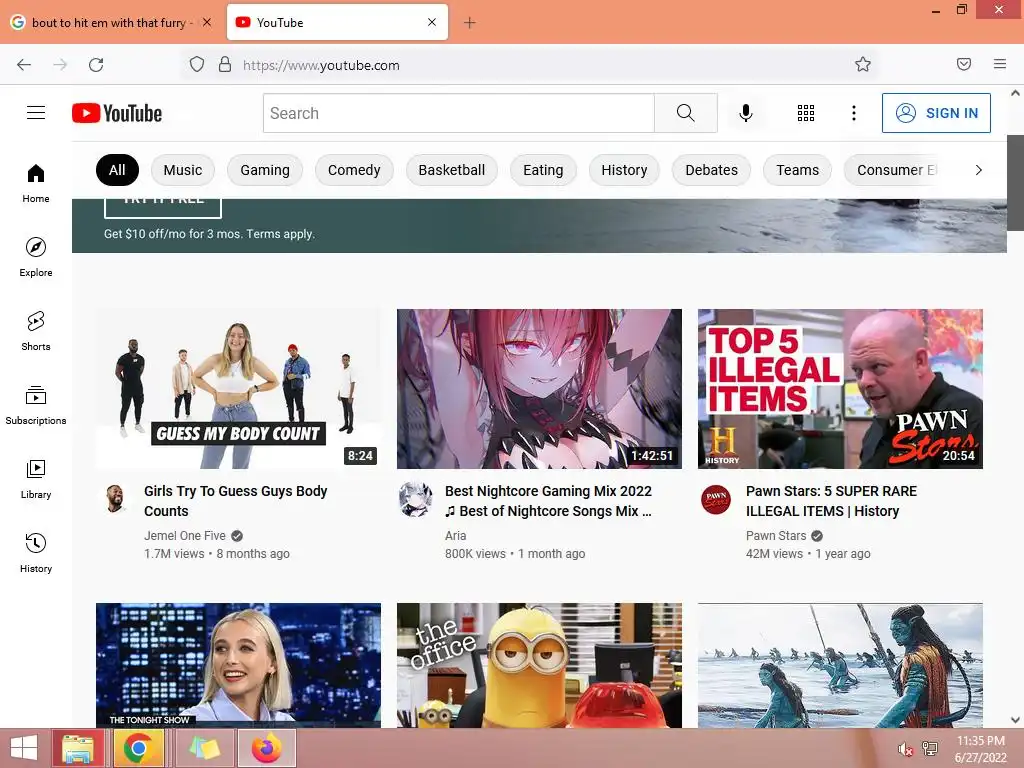Open the Pawn Stars channel avatar

coord(716,500)
